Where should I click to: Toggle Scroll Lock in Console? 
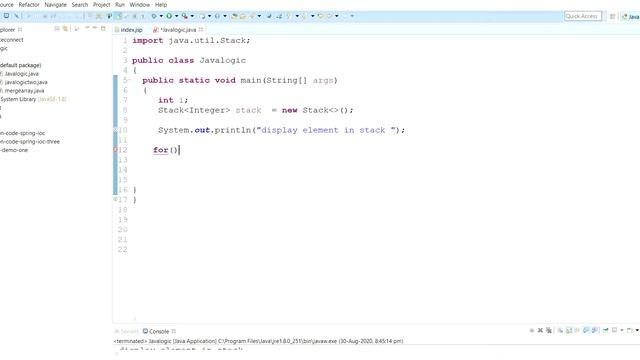point(569,330)
